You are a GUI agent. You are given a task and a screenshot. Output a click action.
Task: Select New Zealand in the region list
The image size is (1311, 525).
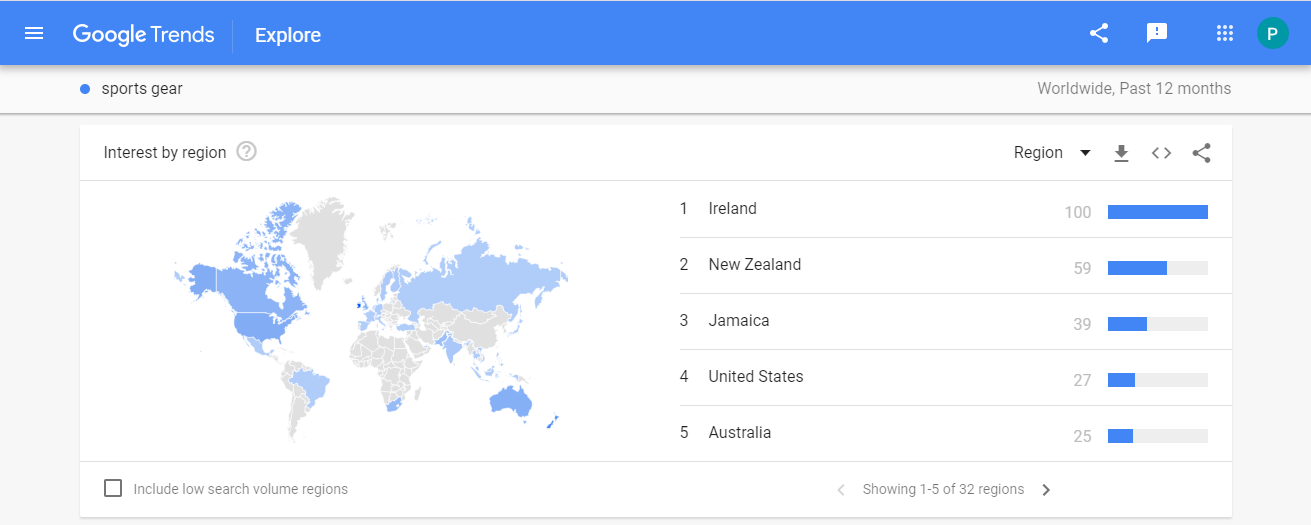[x=754, y=265]
